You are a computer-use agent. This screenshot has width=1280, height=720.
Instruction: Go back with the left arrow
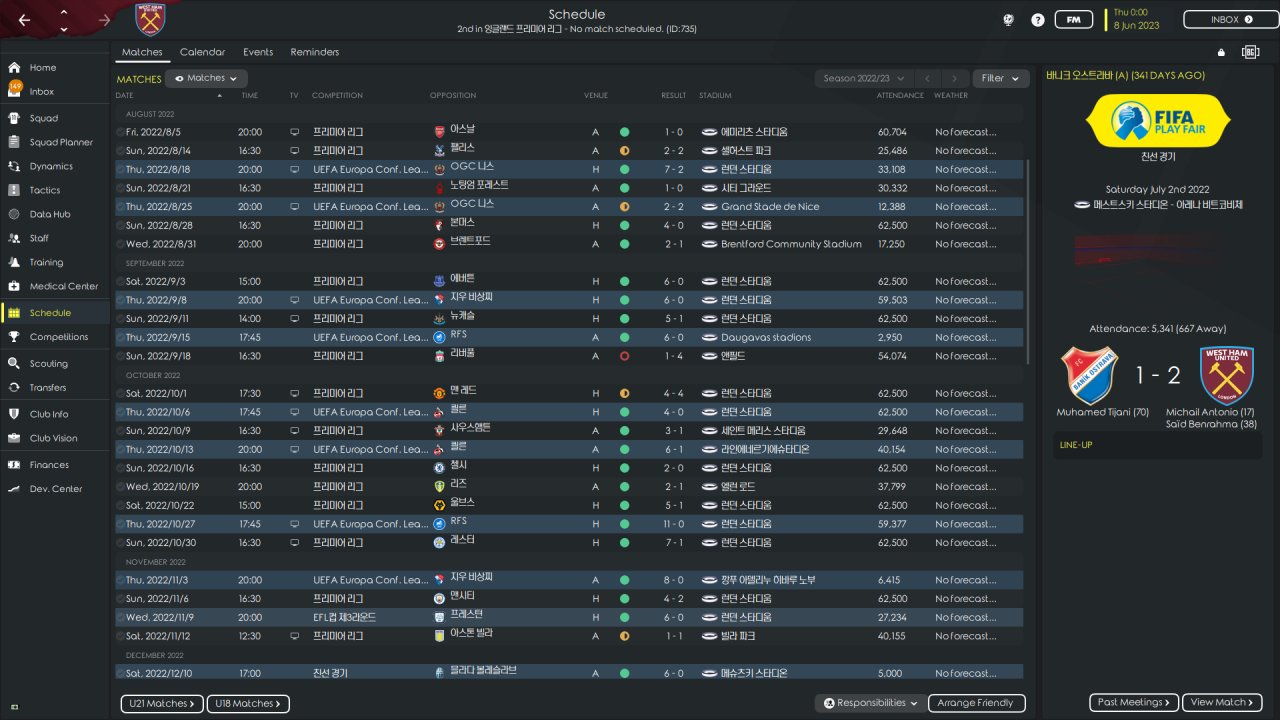tap(25, 20)
